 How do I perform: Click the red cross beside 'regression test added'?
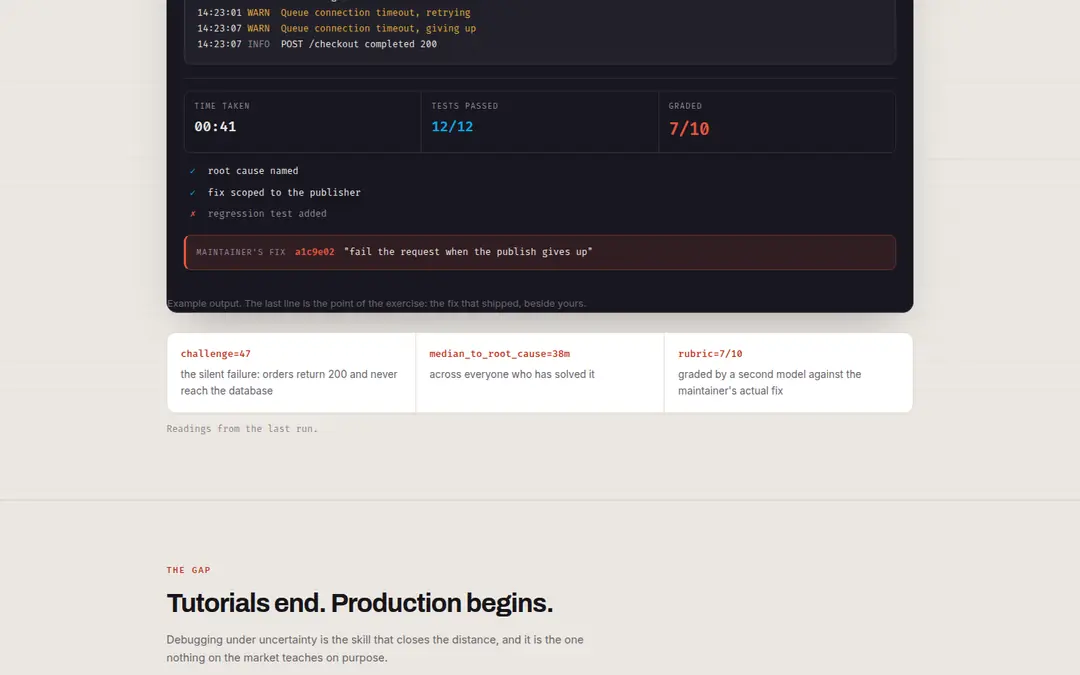(193, 214)
